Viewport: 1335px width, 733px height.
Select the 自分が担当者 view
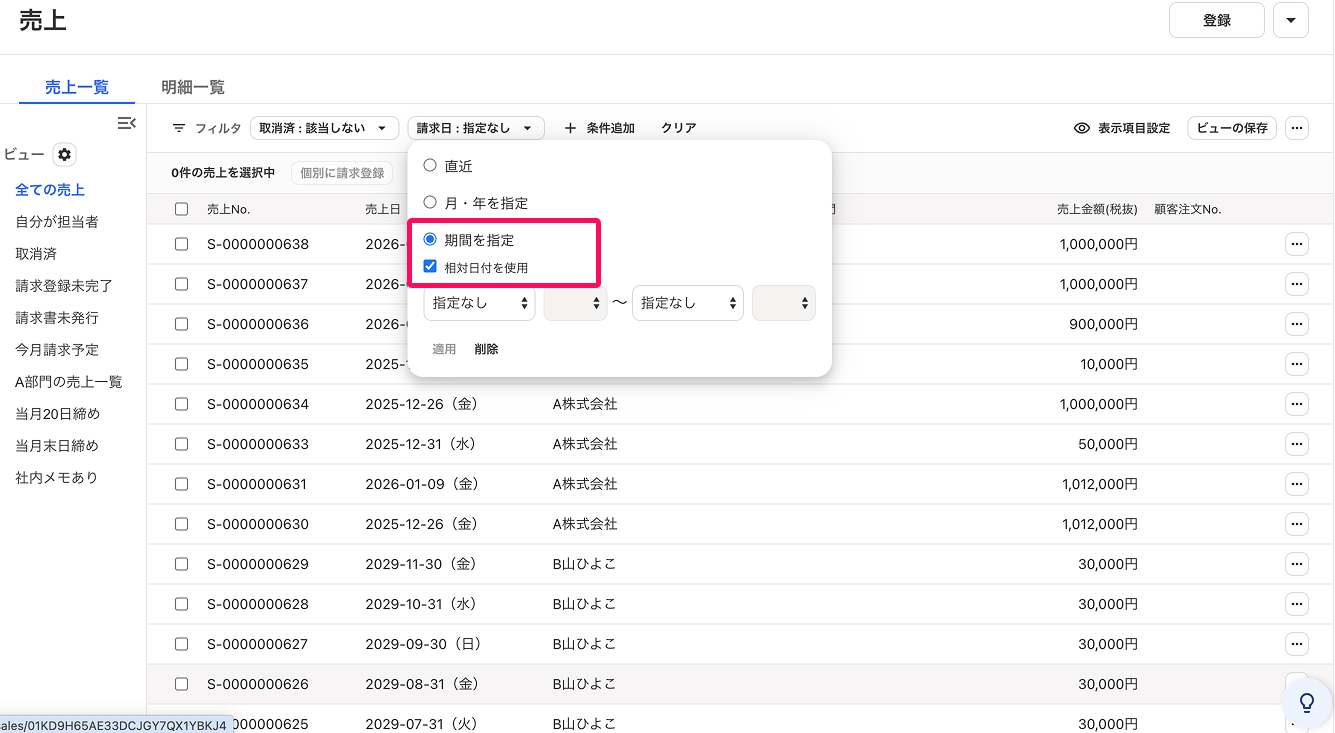pos(57,222)
